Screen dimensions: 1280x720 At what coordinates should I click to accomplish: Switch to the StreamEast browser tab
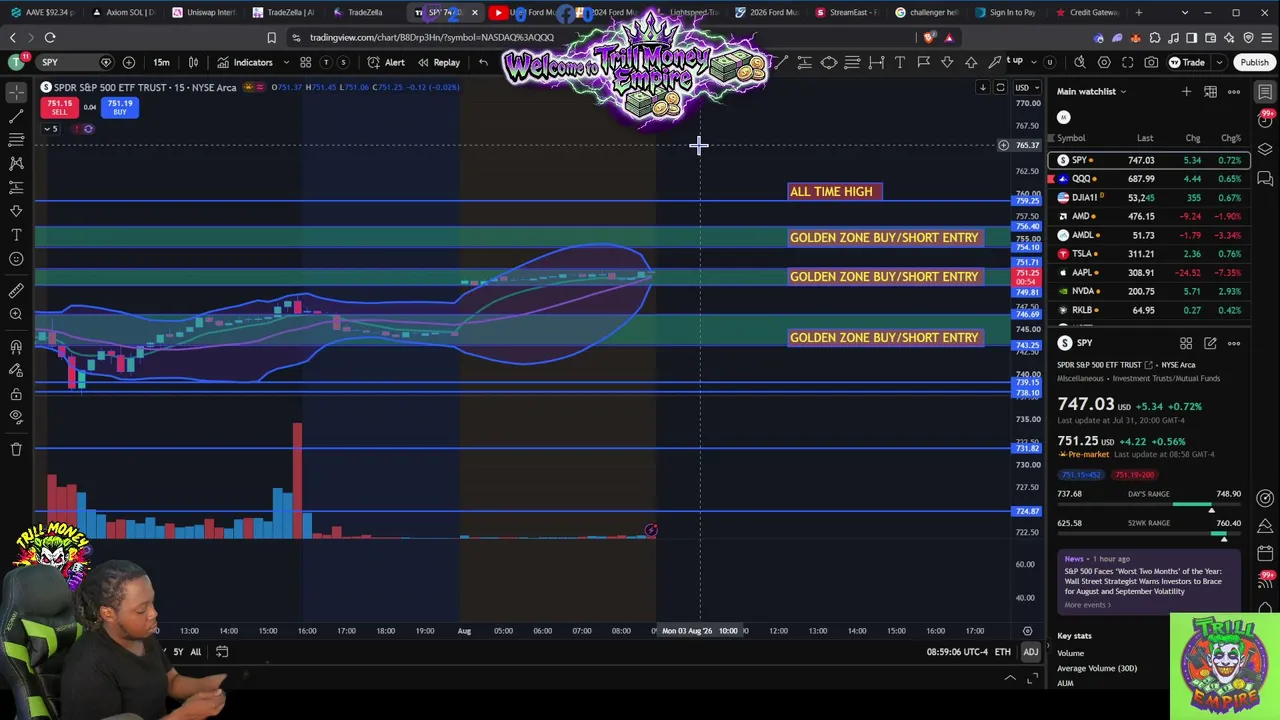click(x=848, y=12)
